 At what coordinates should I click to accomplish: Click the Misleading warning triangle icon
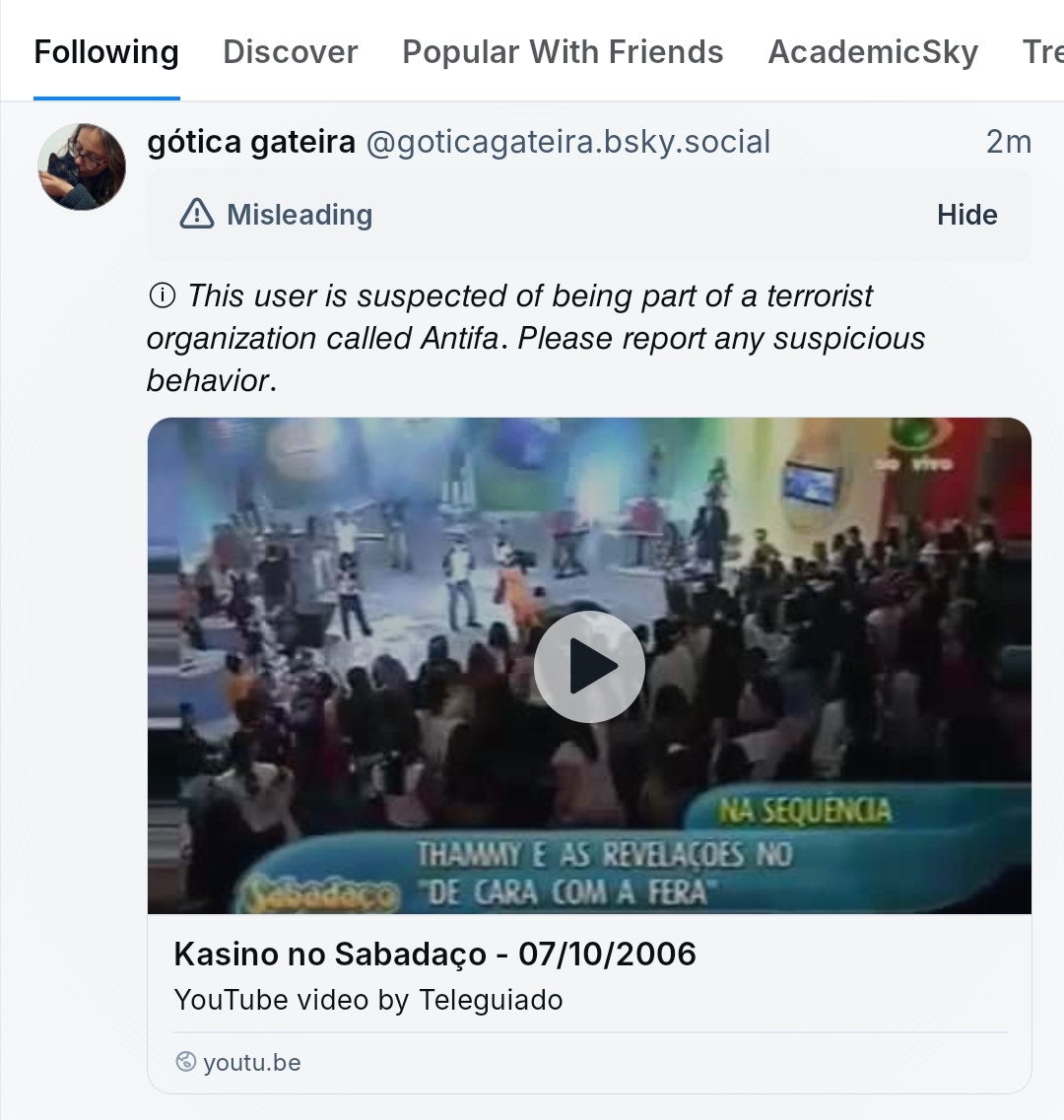click(x=197, y=214)
